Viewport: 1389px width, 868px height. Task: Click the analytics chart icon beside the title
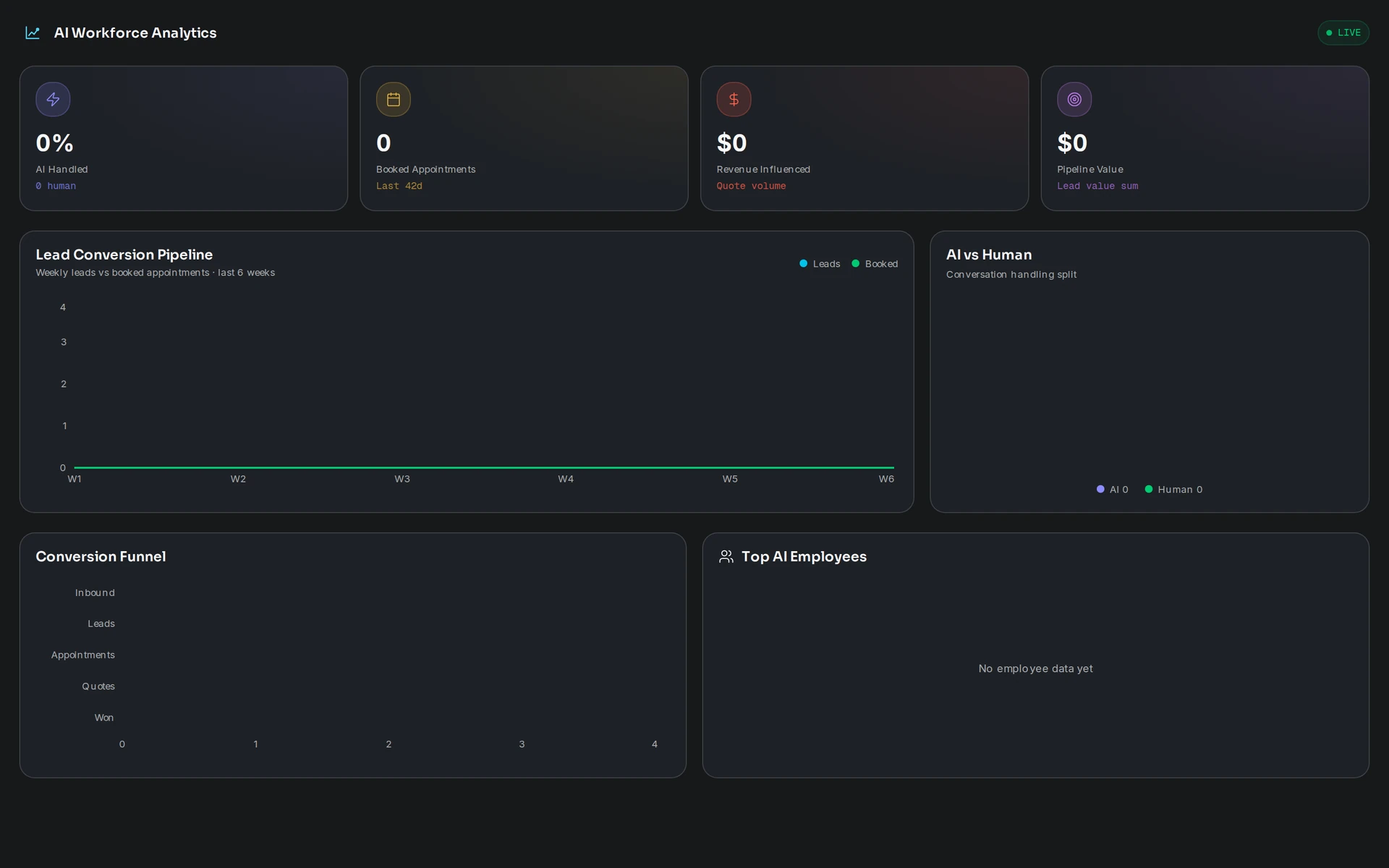(33, 33)
